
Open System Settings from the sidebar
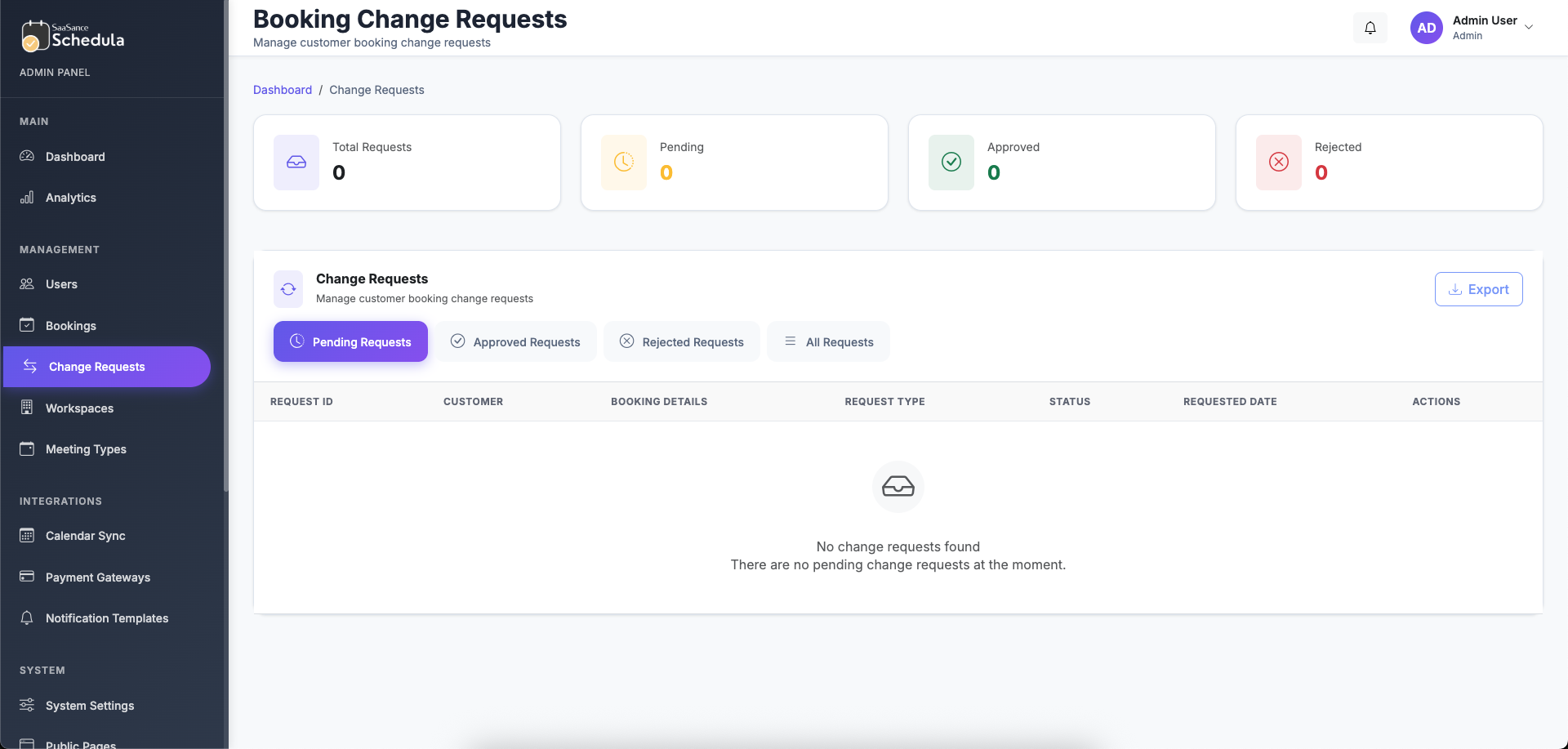coord(89,705)
